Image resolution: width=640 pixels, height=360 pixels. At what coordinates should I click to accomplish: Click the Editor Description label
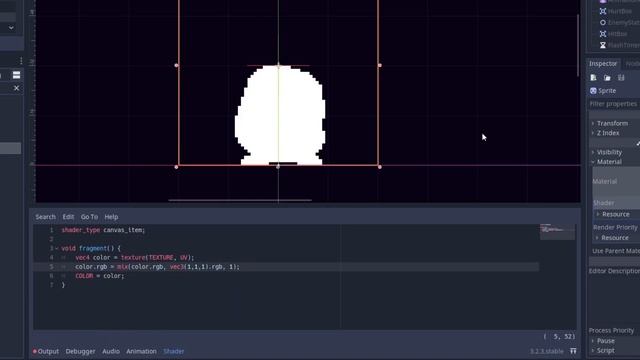point(614,271)
